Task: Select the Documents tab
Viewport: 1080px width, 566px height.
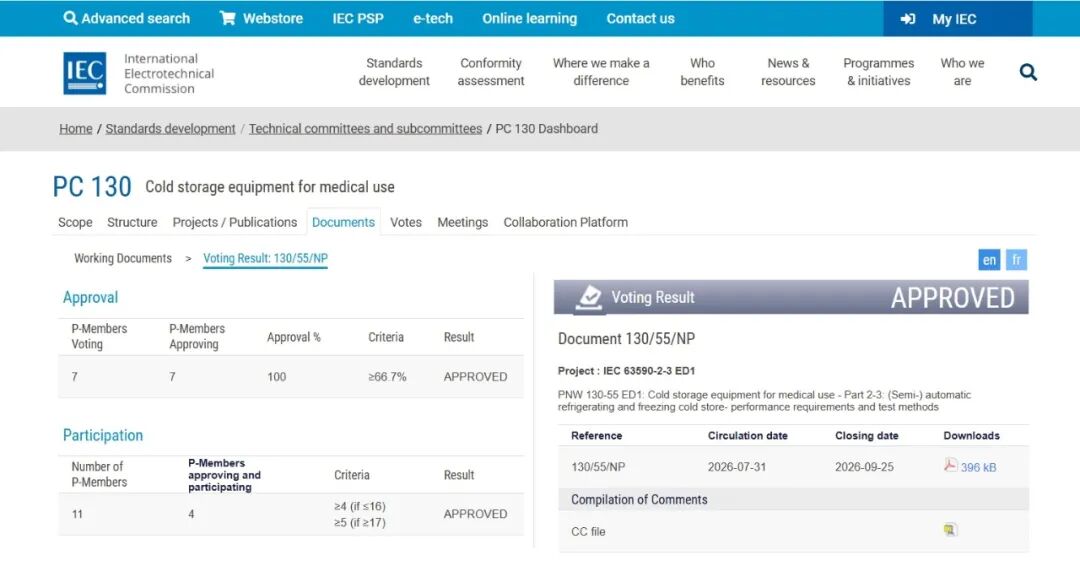Action: 343,222
